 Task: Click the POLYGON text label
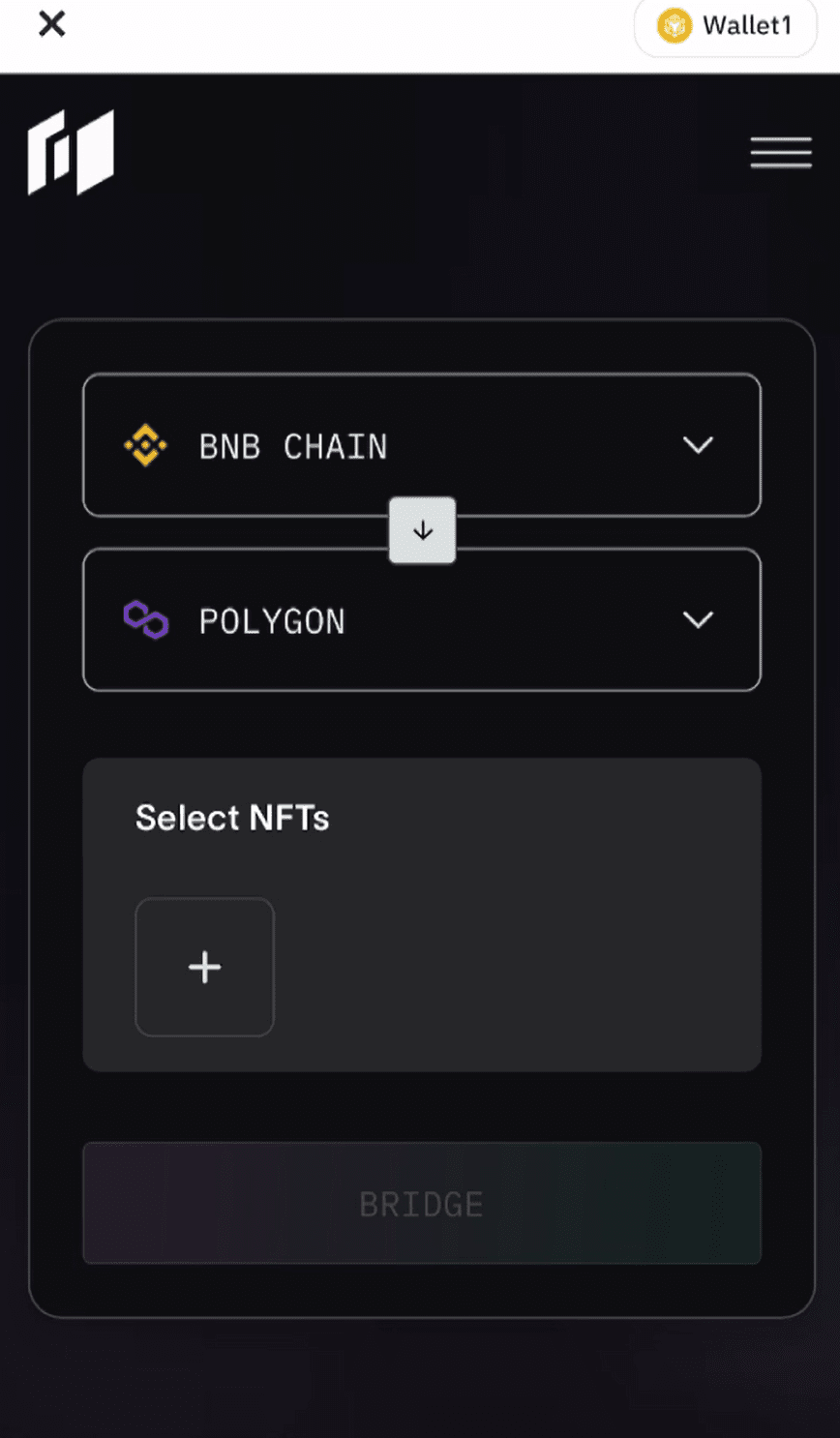(x=272, y=621)
